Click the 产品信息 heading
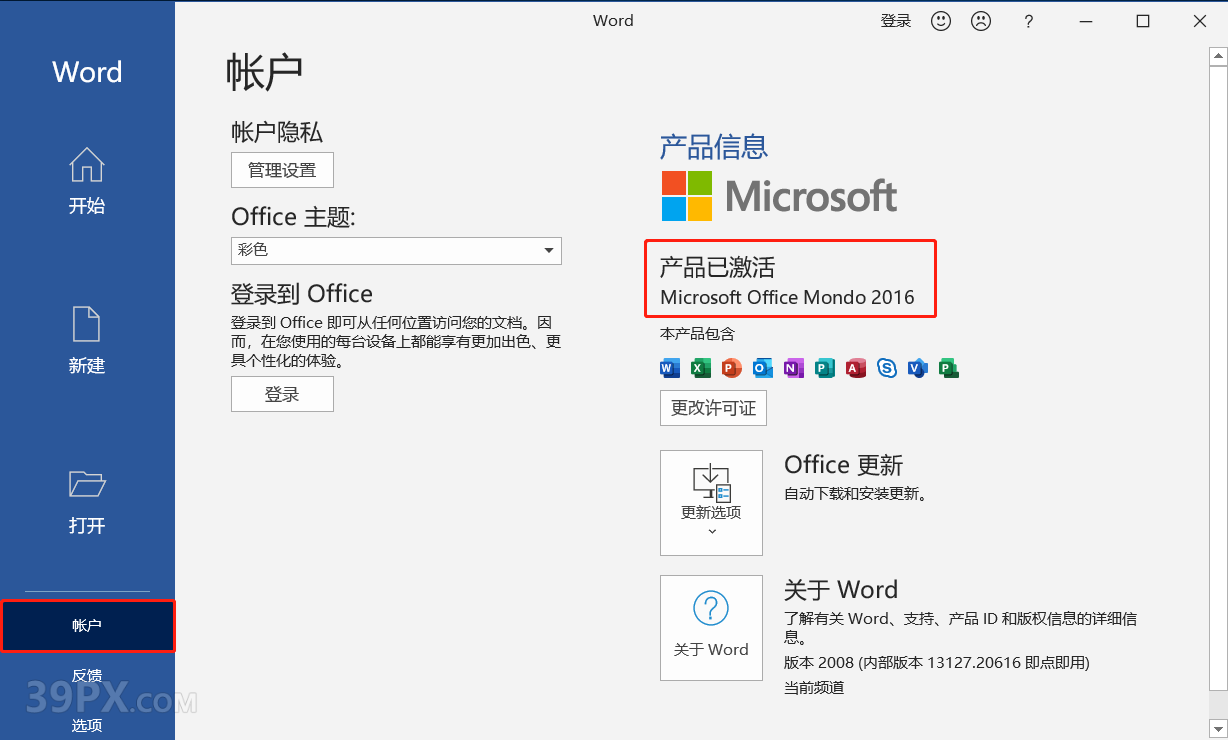 pos(714,147)
